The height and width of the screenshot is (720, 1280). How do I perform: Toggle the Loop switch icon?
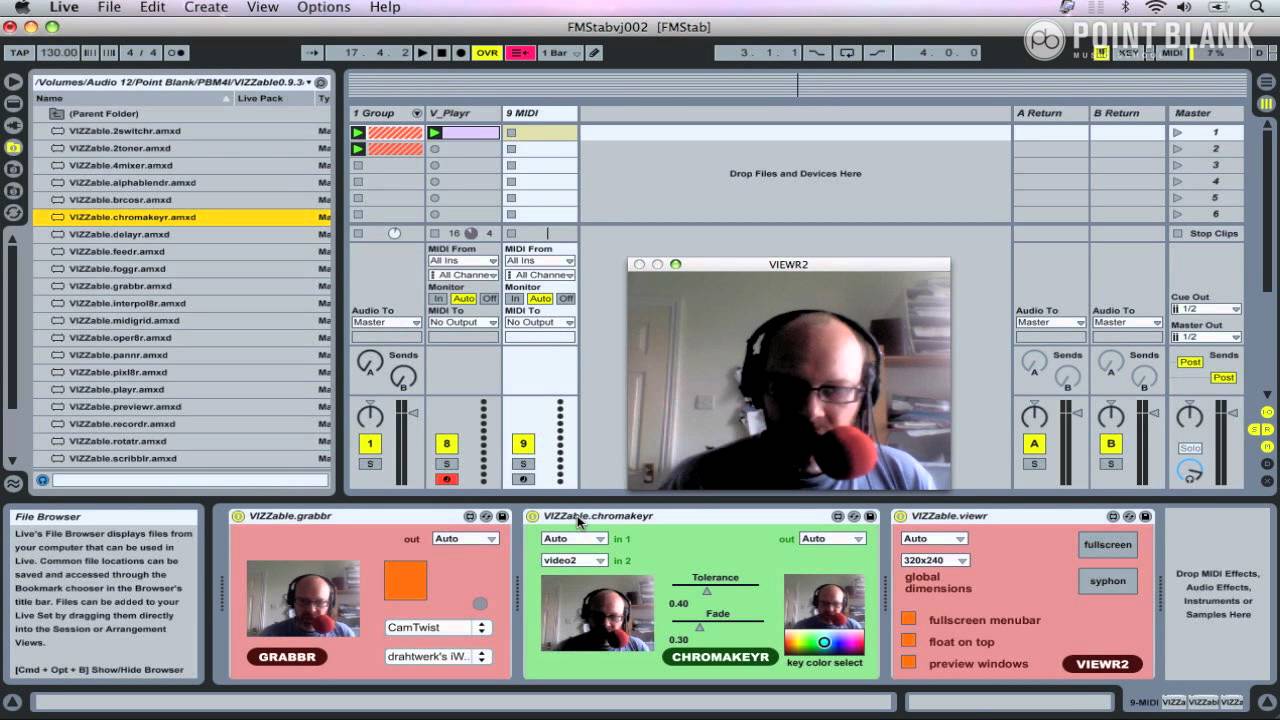[847, 53]
